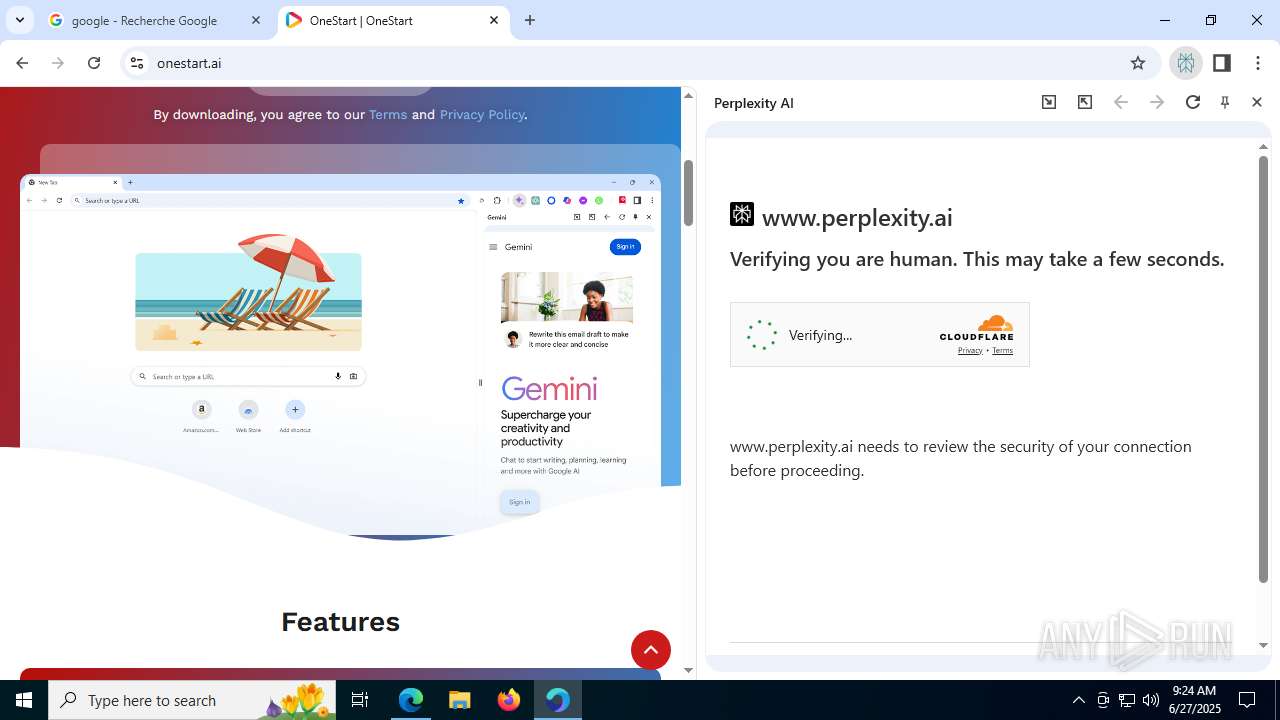Click the www.perplexity.ai heading text

[857, 217]
